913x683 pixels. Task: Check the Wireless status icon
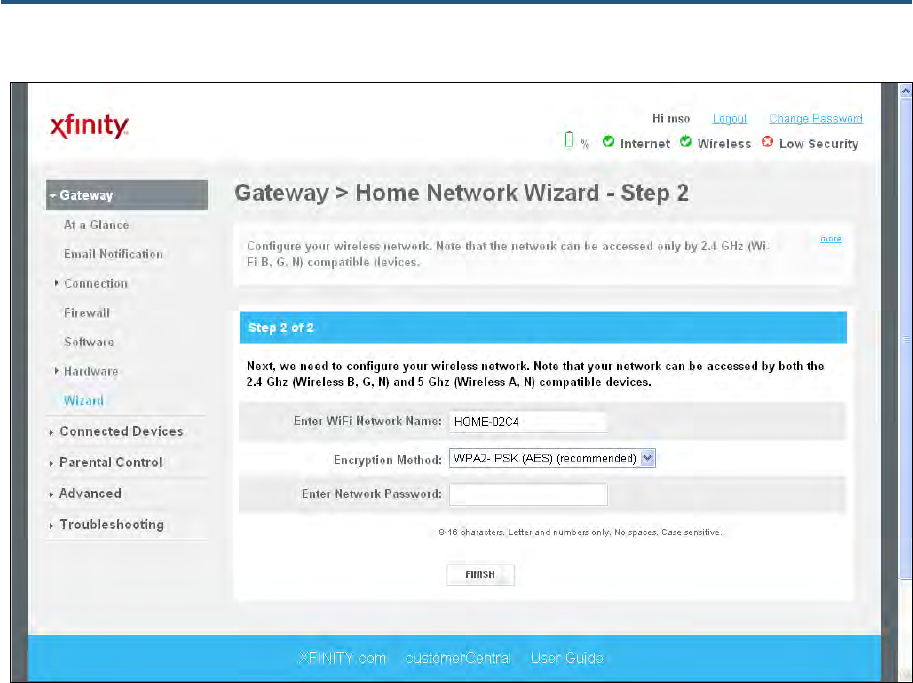[x=686, y=141]
